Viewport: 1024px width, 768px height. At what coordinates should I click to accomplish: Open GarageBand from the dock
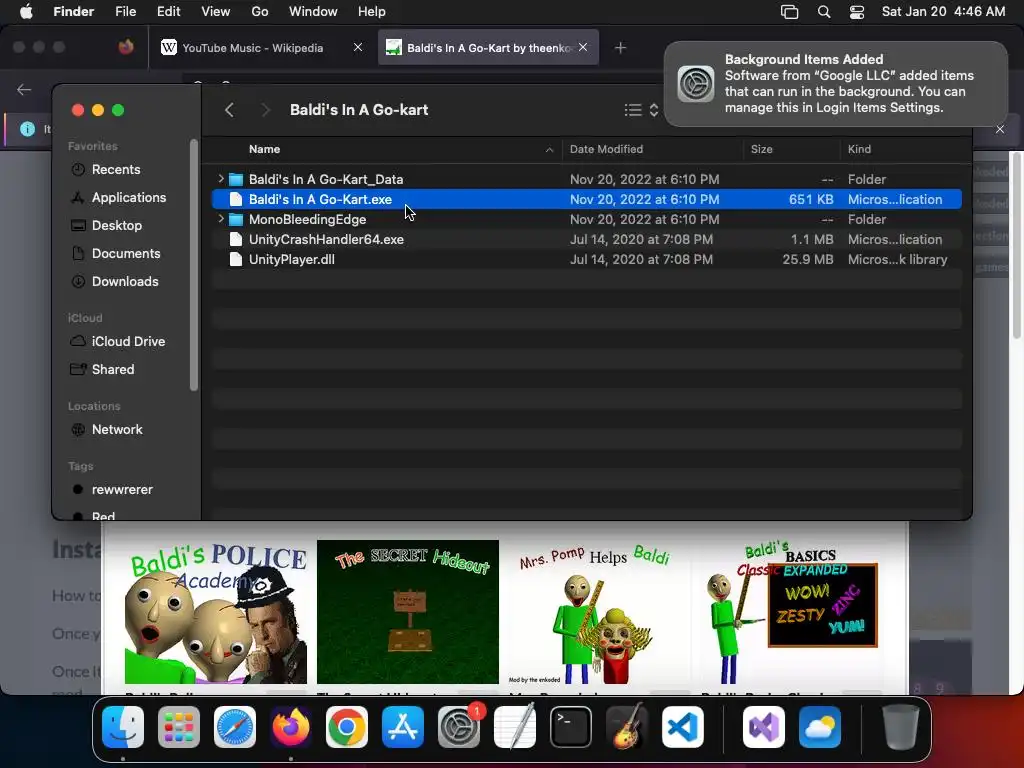627,727
